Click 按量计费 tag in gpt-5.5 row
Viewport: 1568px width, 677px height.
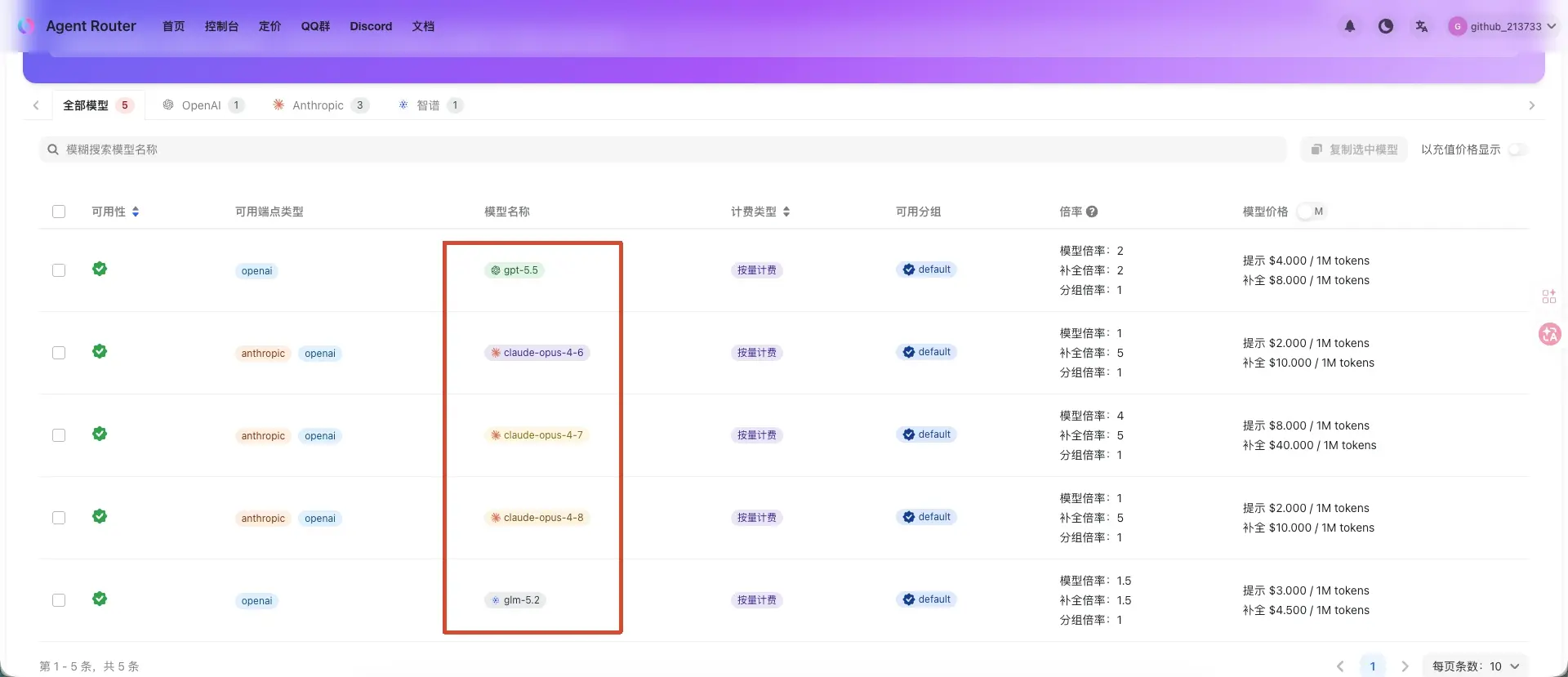(x=757, y=270)
